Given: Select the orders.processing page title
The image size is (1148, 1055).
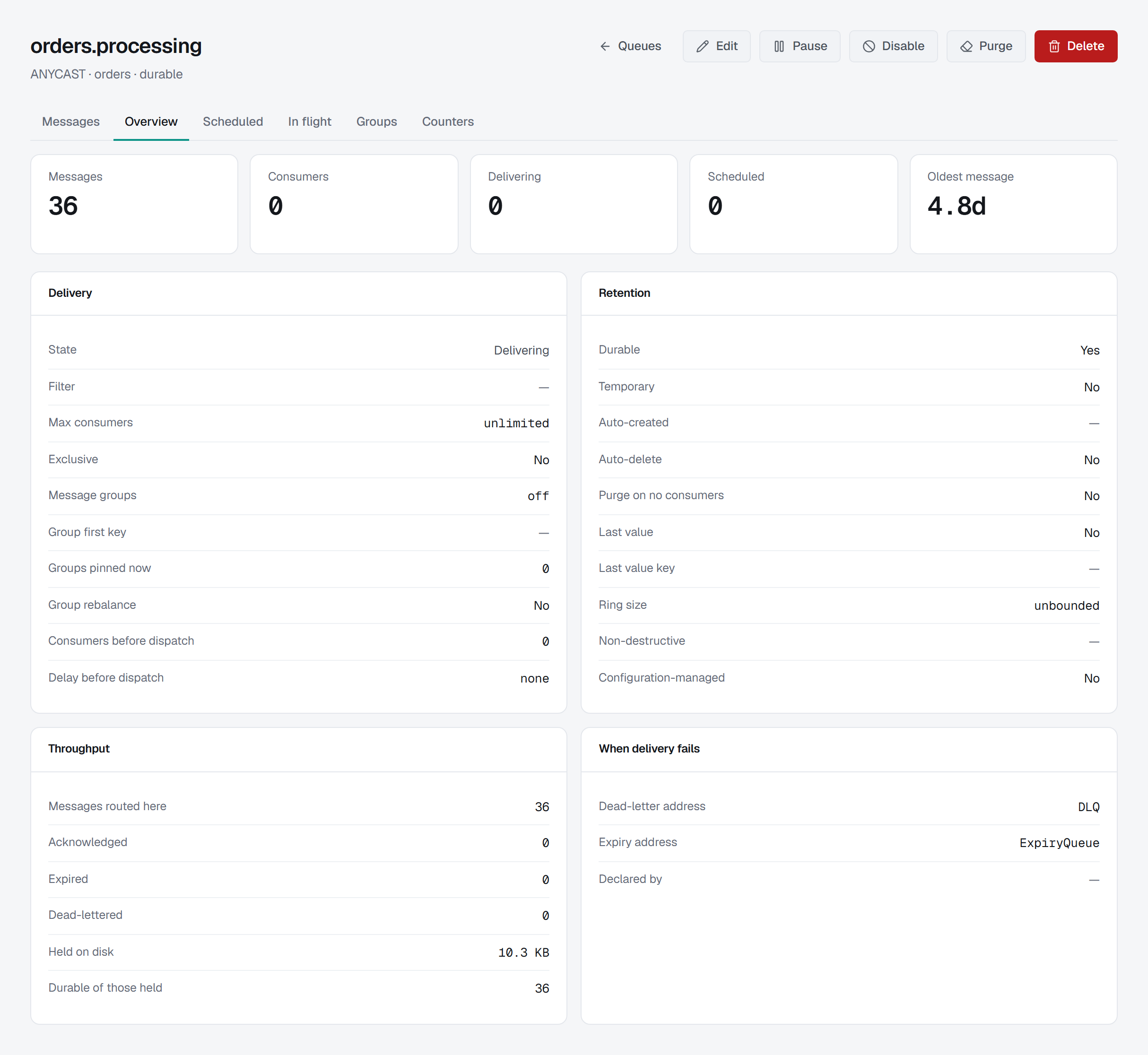Looking at the screenshot, I should pyautogui.click(x=116, y=46).
